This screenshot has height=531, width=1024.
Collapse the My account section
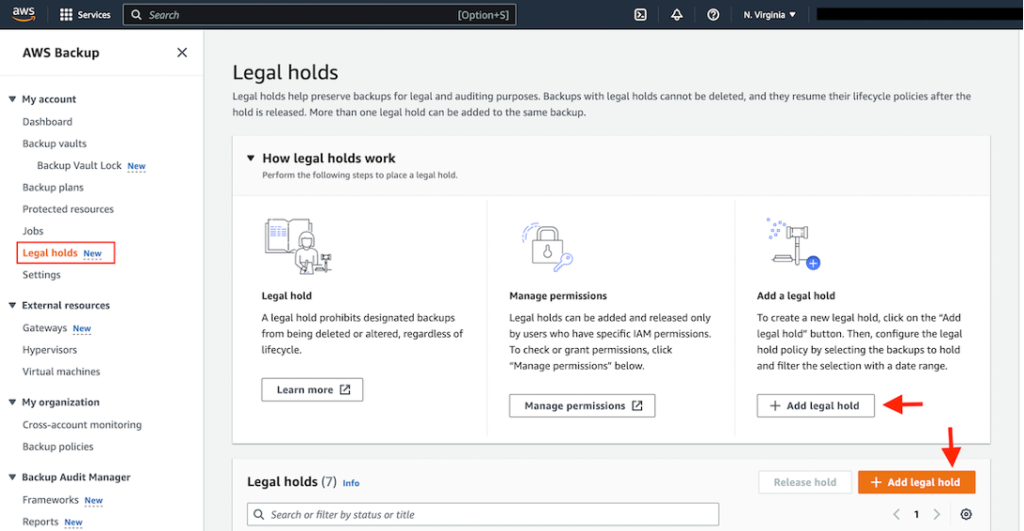pos(12,99)
